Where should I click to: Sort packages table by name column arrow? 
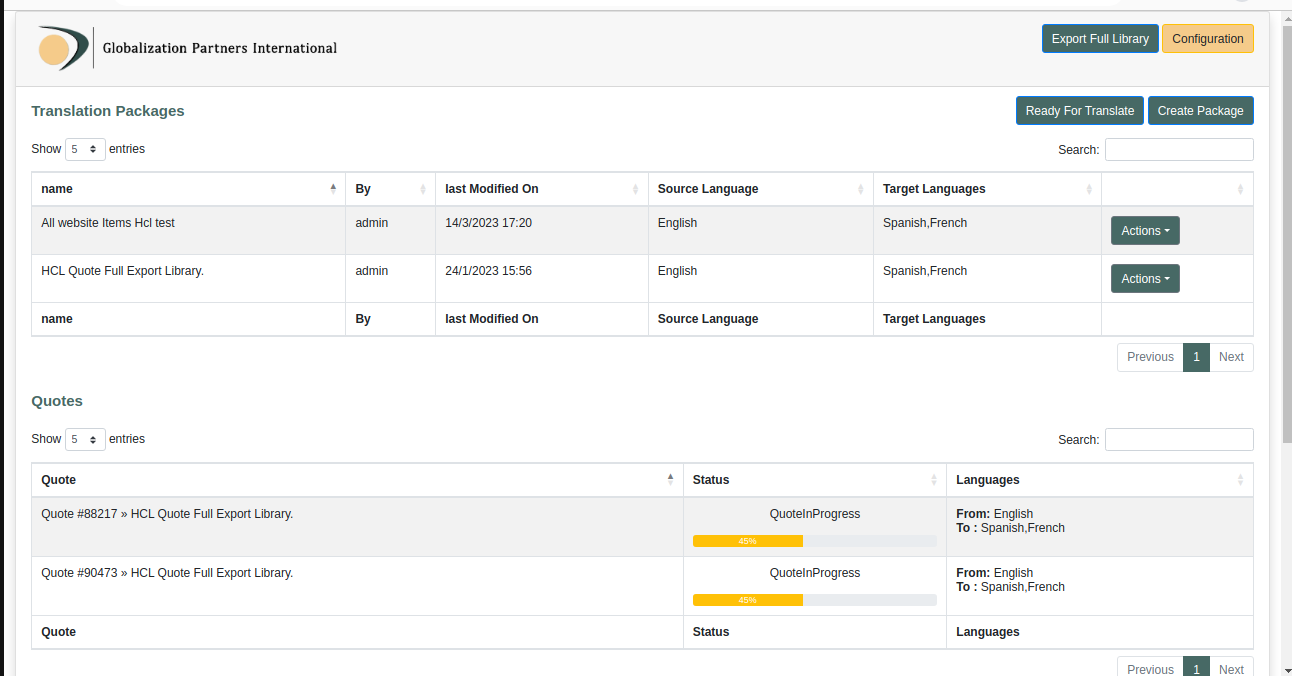(x=333, y=188)
